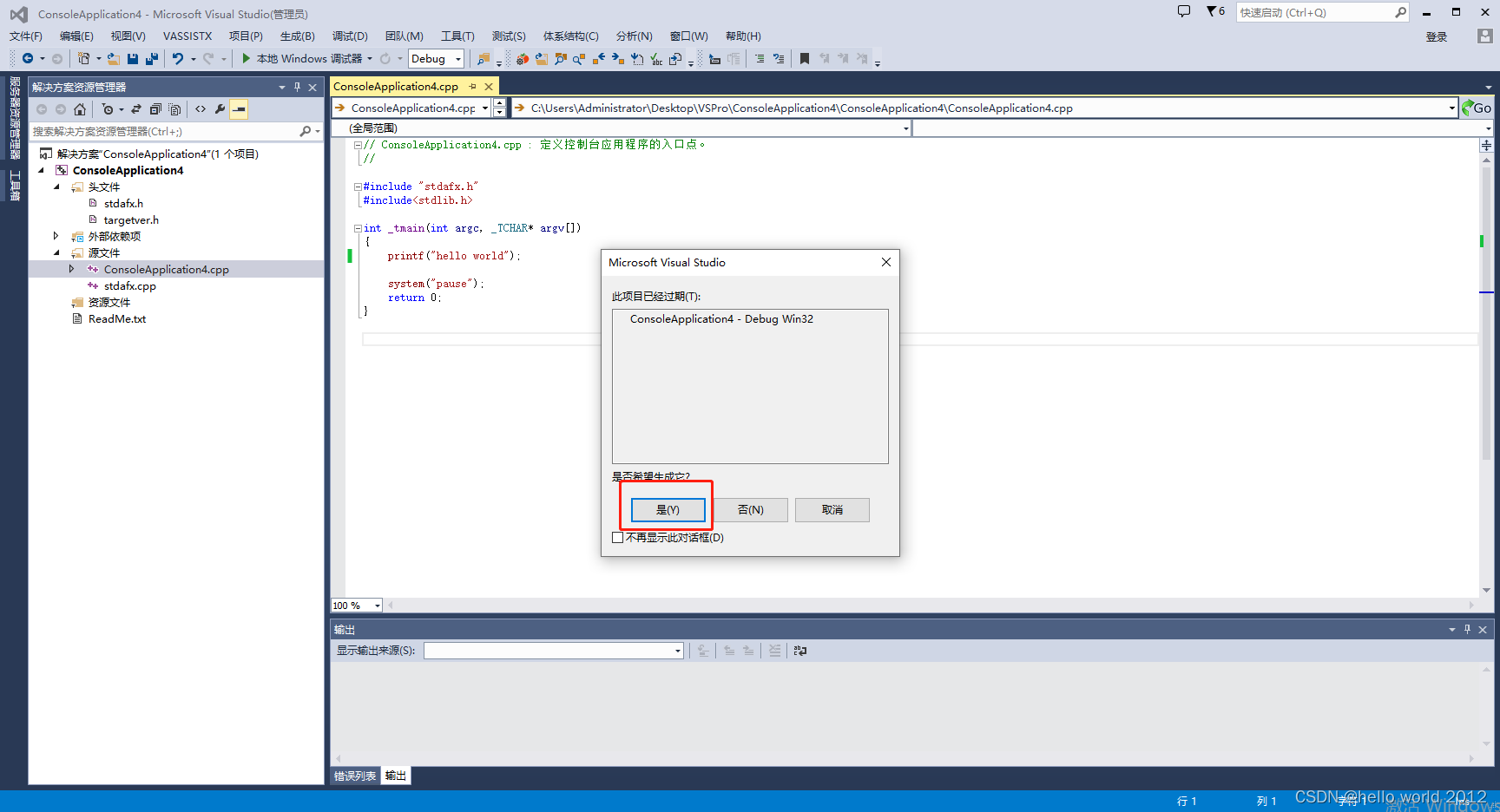Click the pending changes filter clock icon
The width and height of the screenshot is (1500, 812).
point(108,109)
